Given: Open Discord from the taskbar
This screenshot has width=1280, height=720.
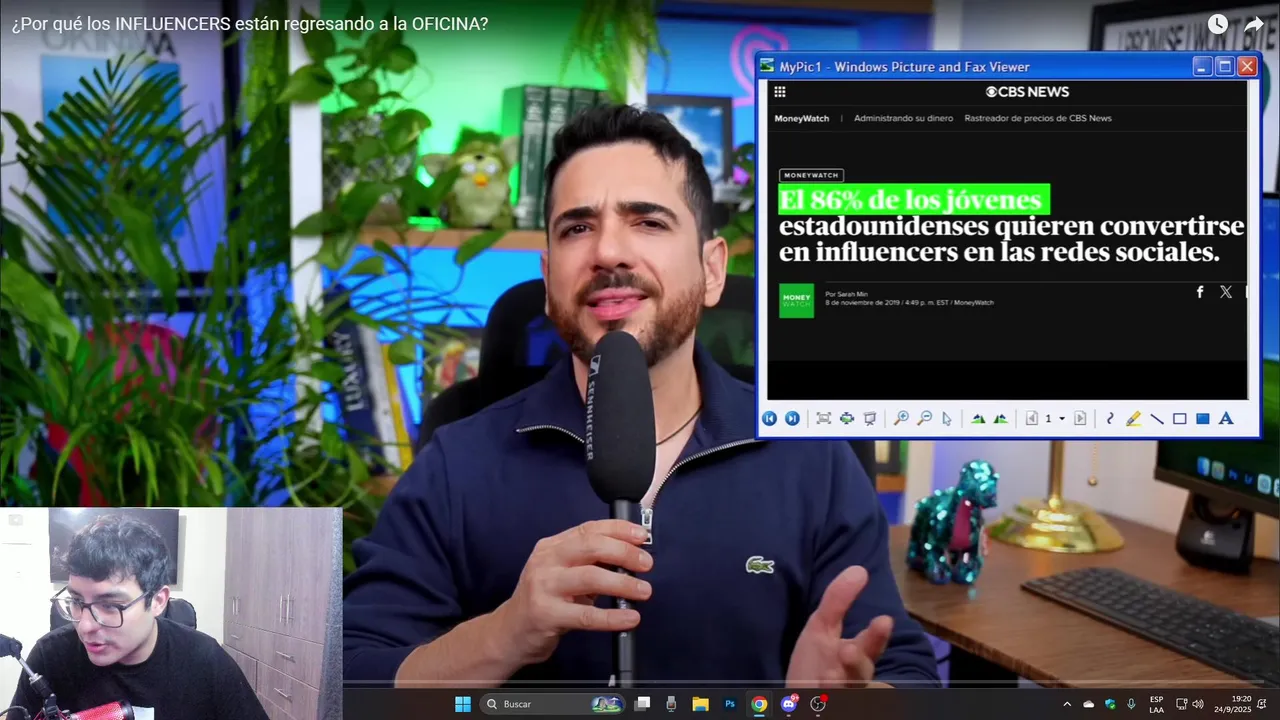Looking at the screenshot, I should [788, 704].
